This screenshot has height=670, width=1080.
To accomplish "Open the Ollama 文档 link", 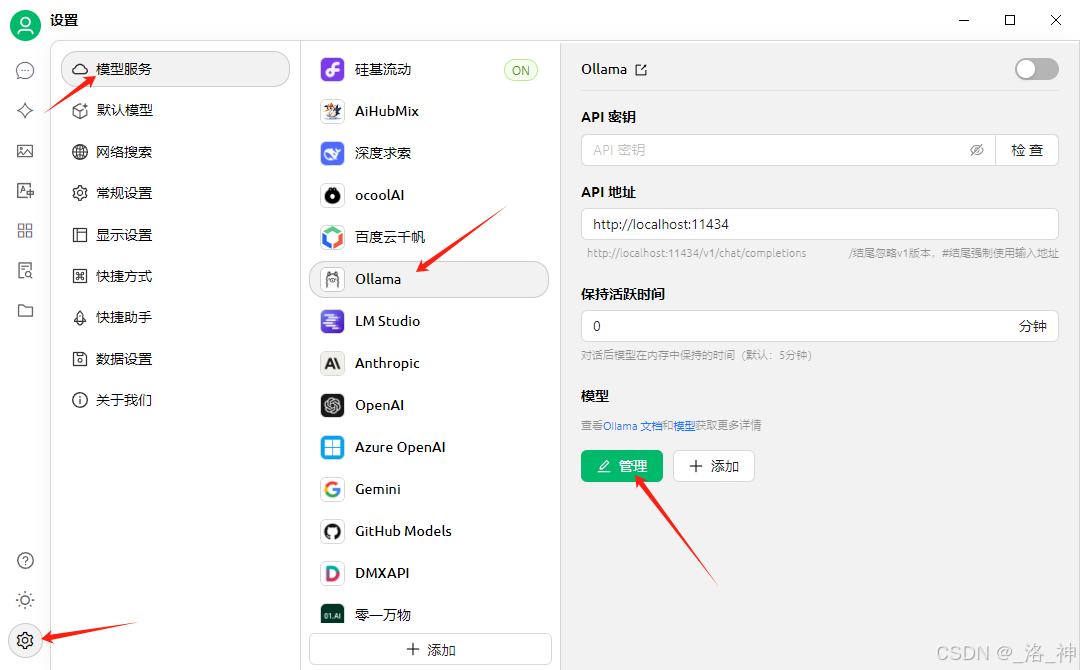I will tap(632, 426).
